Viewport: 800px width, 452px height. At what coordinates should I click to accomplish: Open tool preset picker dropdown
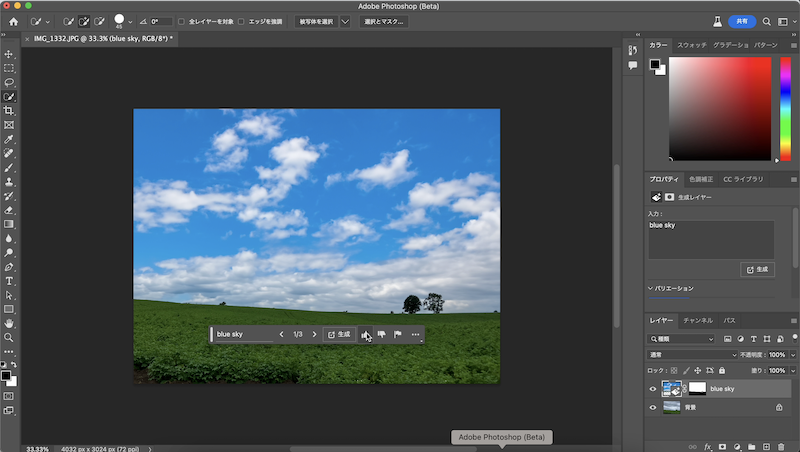47,21
